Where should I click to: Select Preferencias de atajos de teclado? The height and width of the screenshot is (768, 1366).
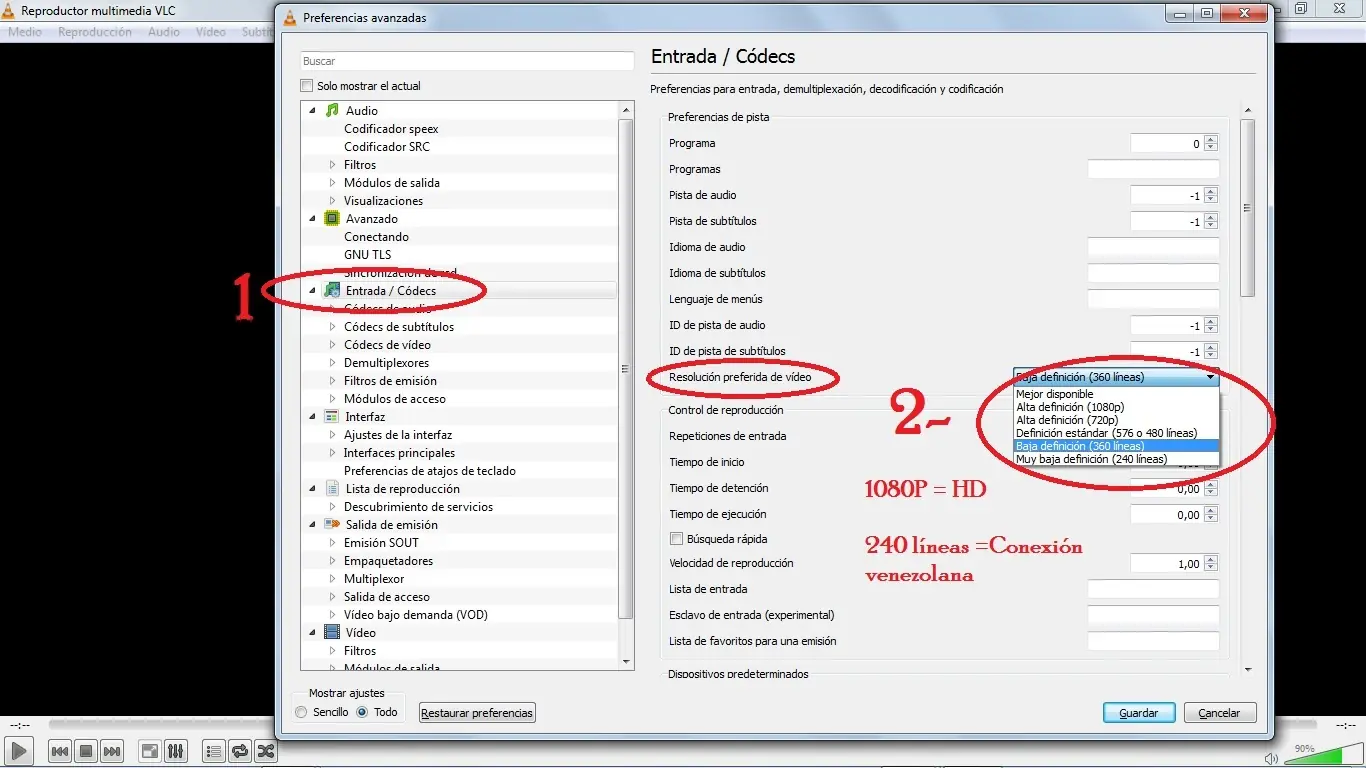[x=430, y=471]
